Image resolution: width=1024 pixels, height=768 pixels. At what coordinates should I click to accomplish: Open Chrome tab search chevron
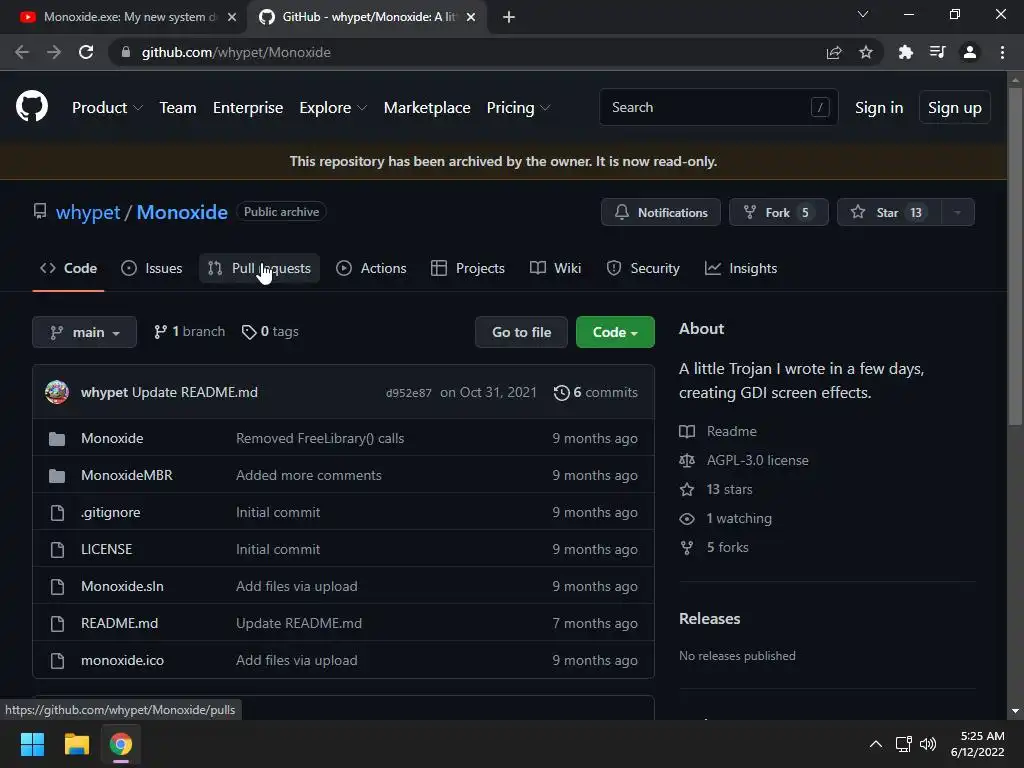[x=863, y=14]
